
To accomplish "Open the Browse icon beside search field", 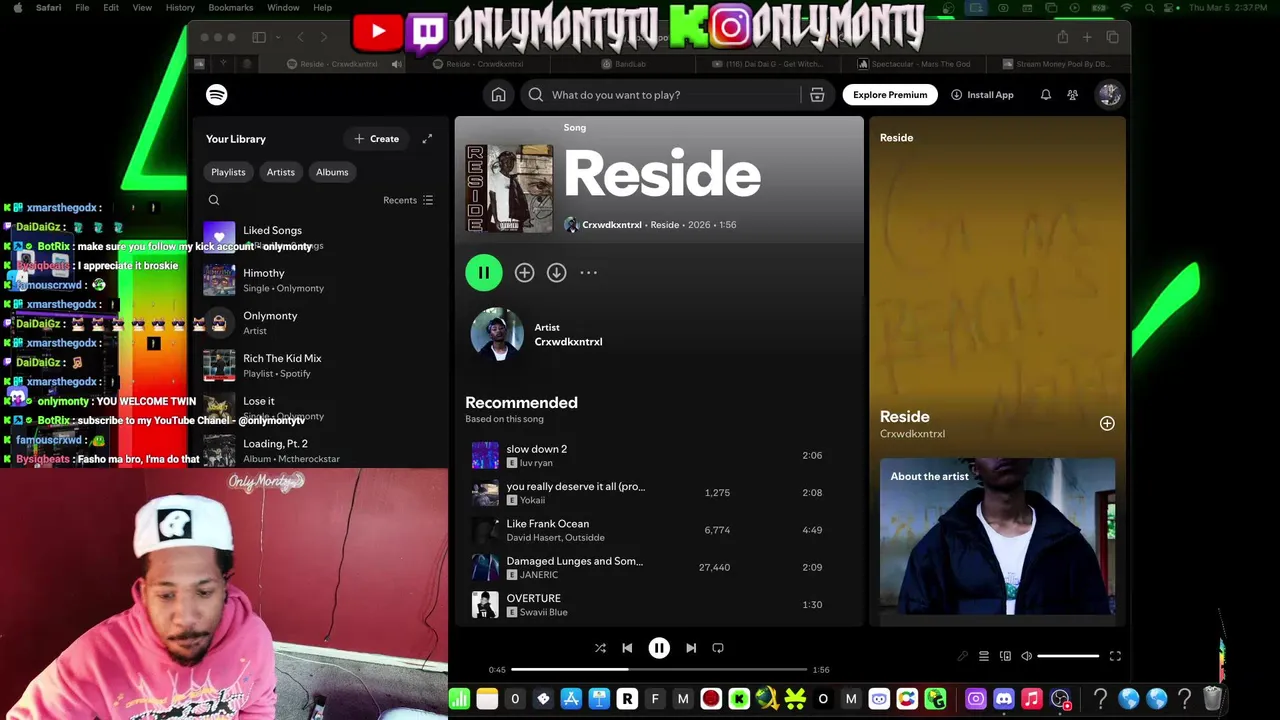I will click(x=817, y=95).
